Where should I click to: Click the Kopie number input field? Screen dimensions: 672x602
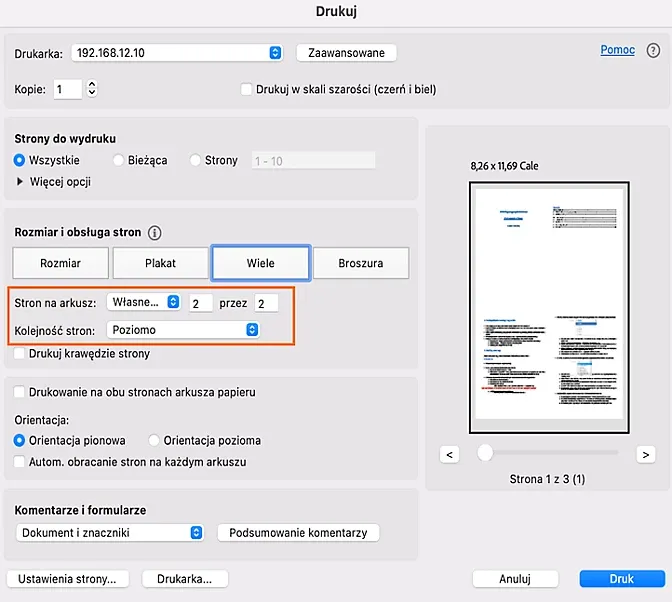68,89
